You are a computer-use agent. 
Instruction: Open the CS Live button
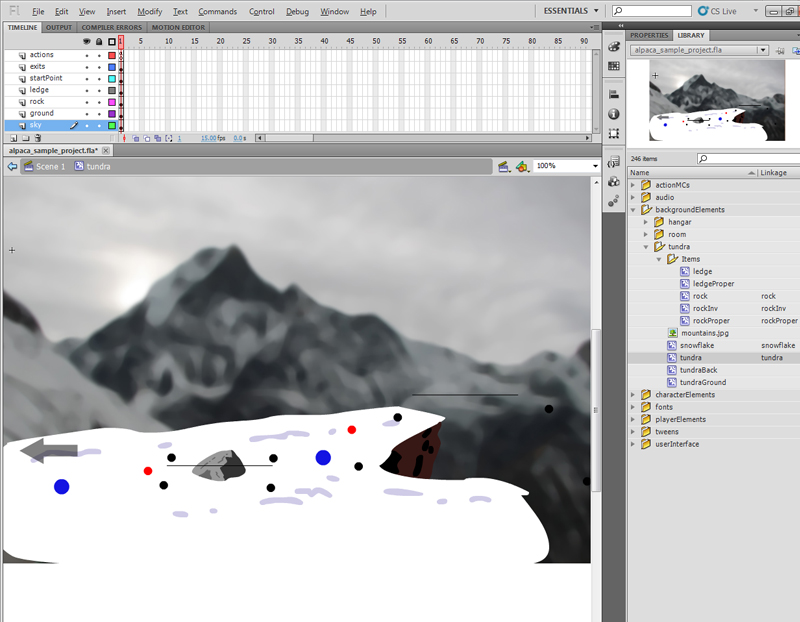(x=721, y=11)
